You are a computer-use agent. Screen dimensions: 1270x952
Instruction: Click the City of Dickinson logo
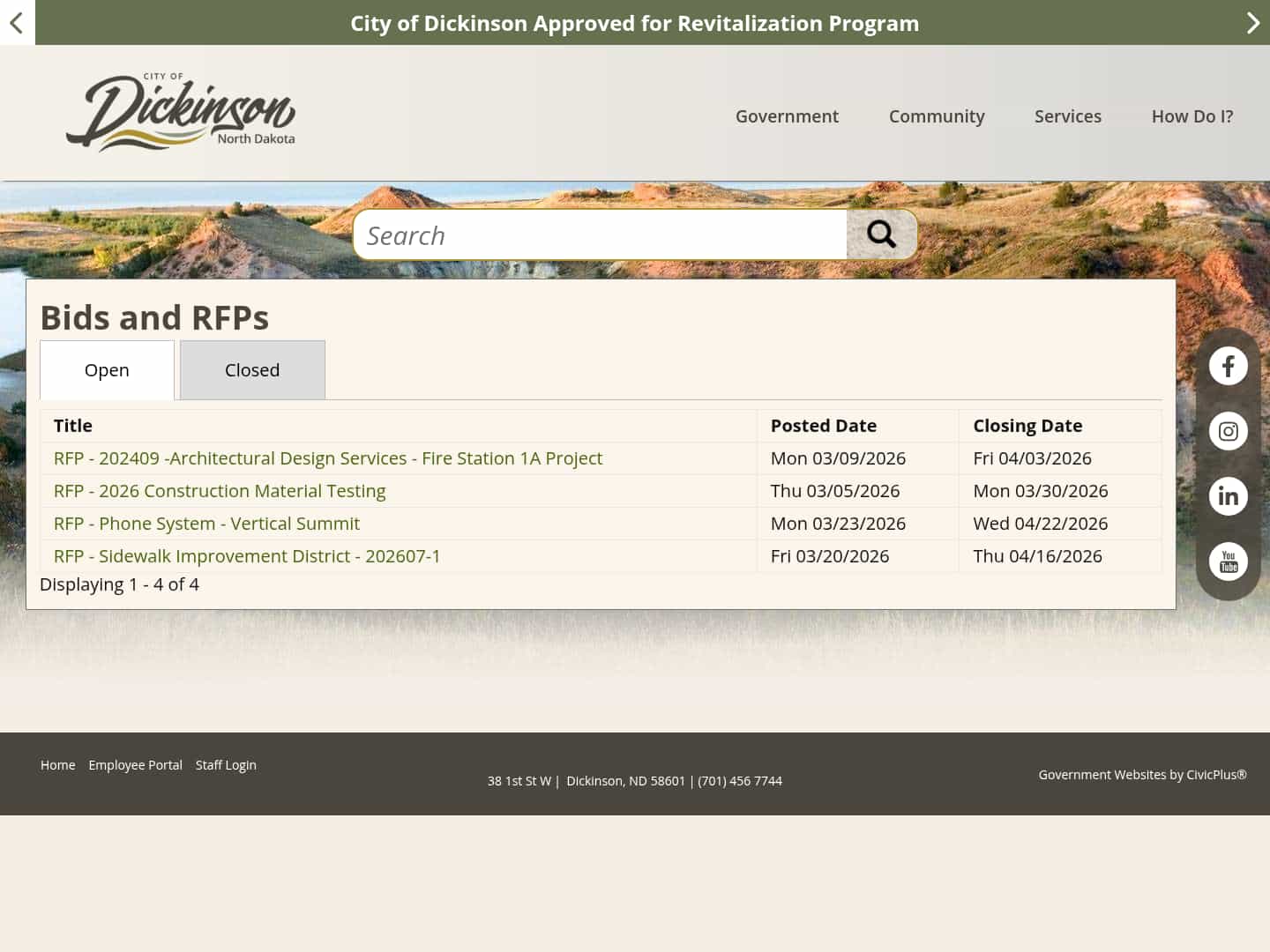181,110
